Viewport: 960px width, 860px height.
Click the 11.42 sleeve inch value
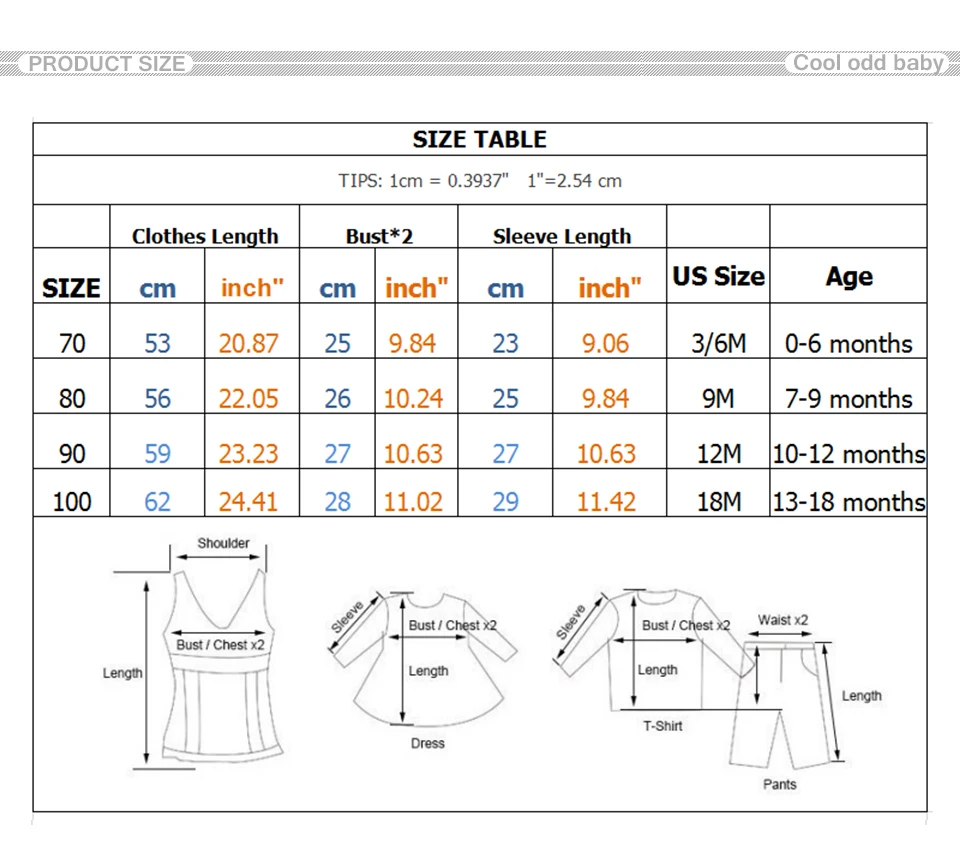click(x=607, y=502)
